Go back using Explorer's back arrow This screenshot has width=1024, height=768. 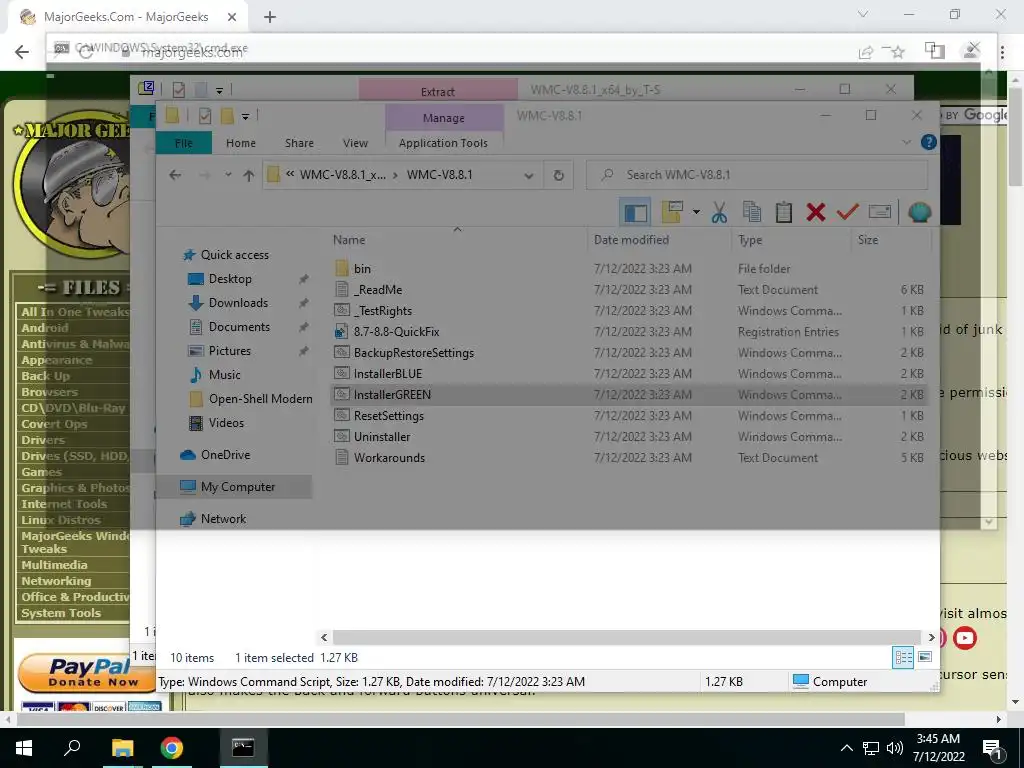pyautogui.click(x=174, y=175)
